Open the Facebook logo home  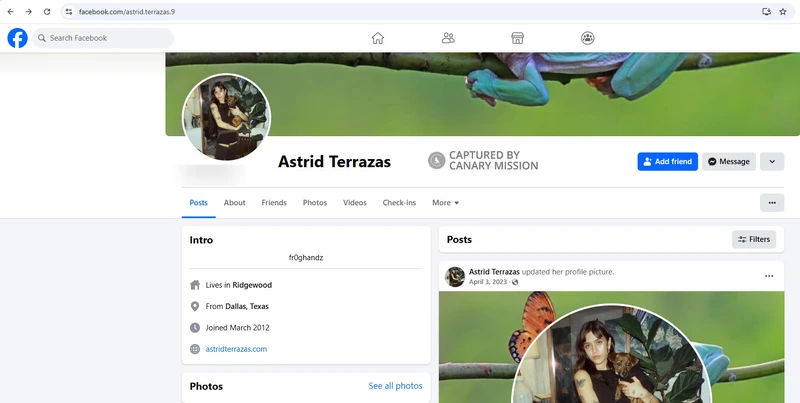coord(17,38)
